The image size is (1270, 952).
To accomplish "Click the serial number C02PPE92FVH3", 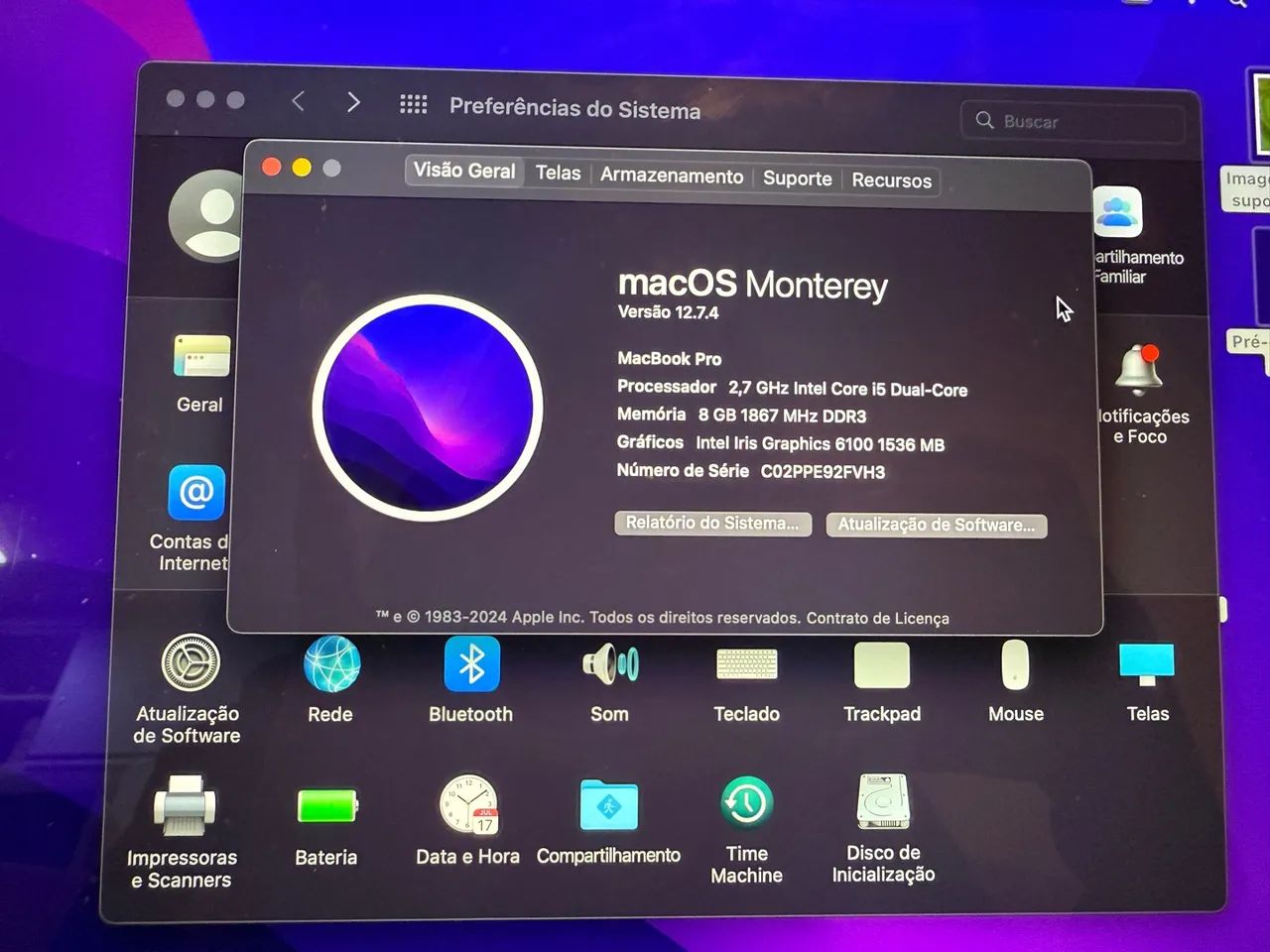I will point(823,472).
